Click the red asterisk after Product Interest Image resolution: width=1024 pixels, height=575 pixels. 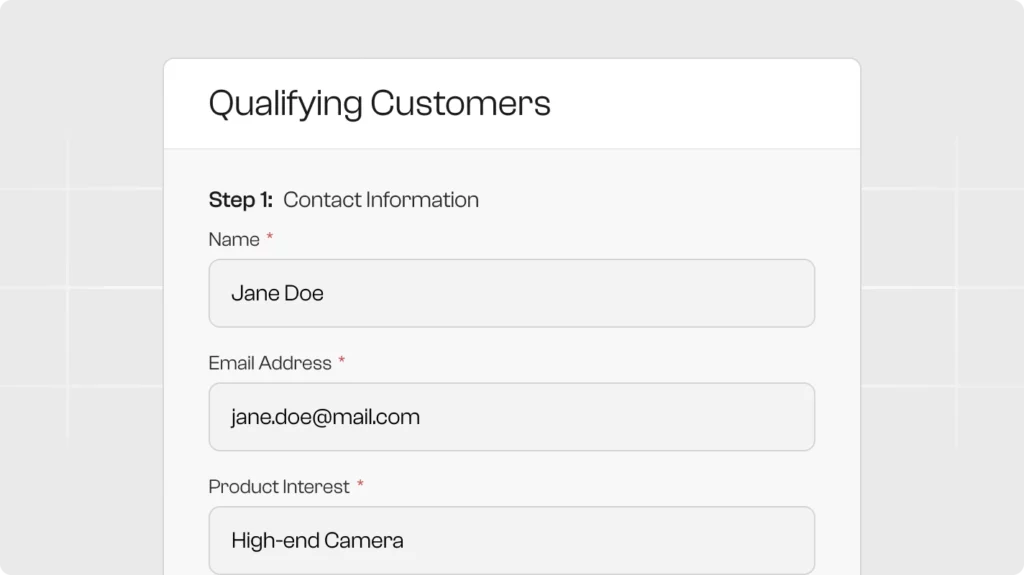click(x=361, y=485)
